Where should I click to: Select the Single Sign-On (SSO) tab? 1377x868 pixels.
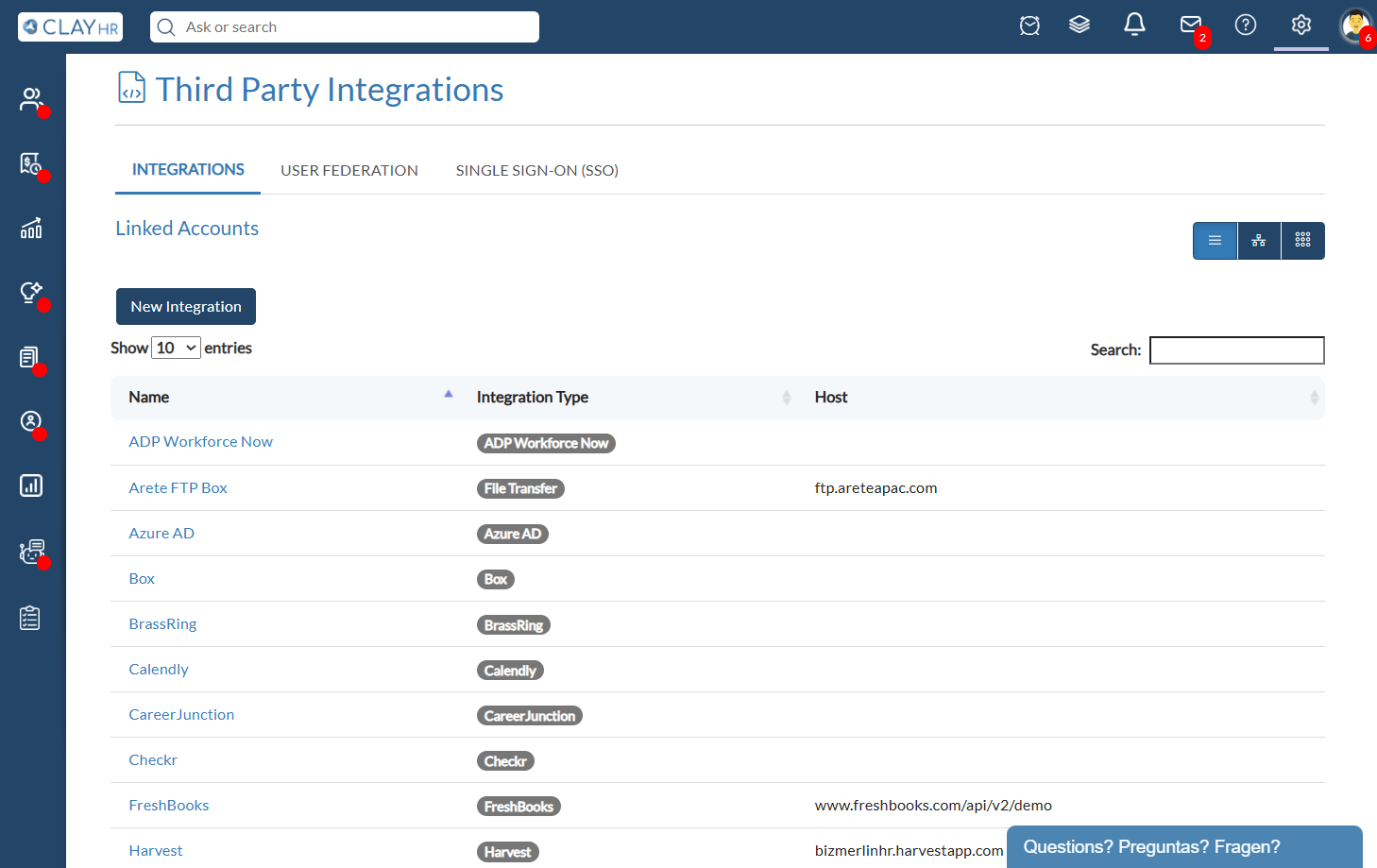coord(537,171)
